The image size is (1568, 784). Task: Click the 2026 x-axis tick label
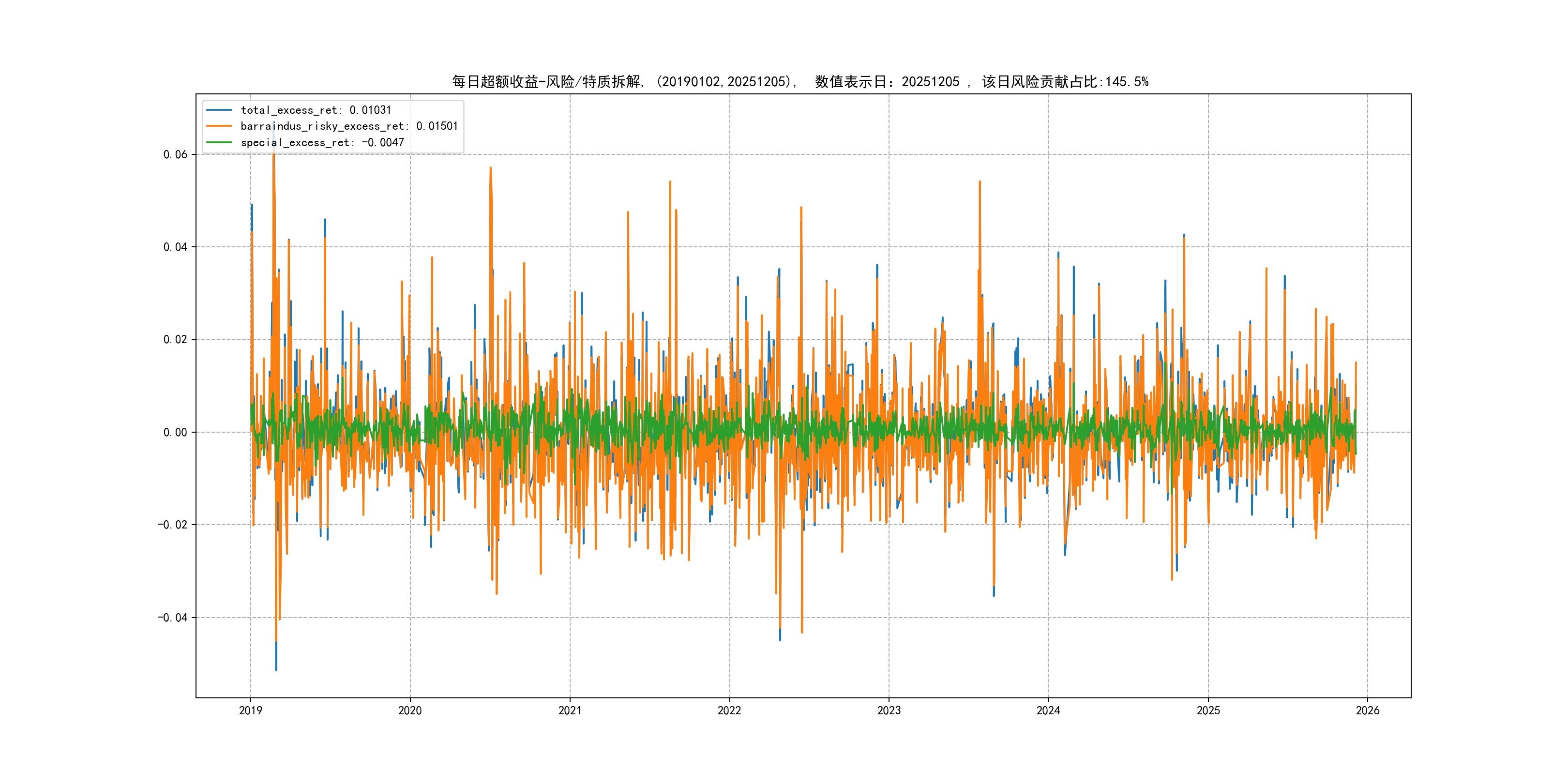(1368, 710)
